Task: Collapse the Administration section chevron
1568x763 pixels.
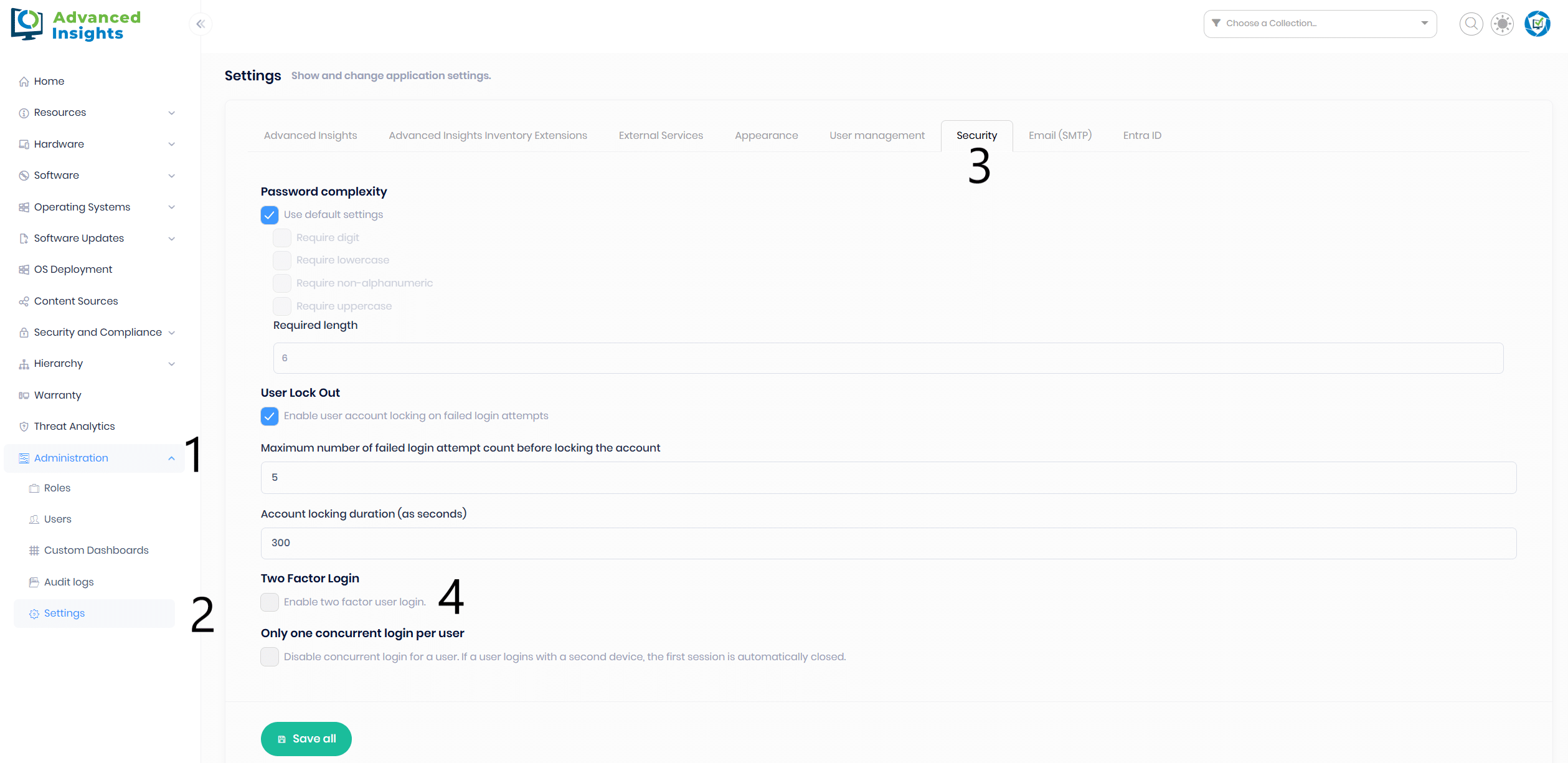Action: click(x=172, y=458)
